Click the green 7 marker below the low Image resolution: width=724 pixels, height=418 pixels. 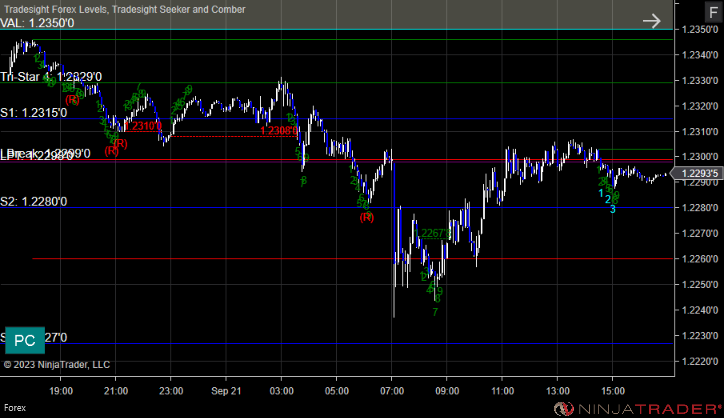coord(435,312)
